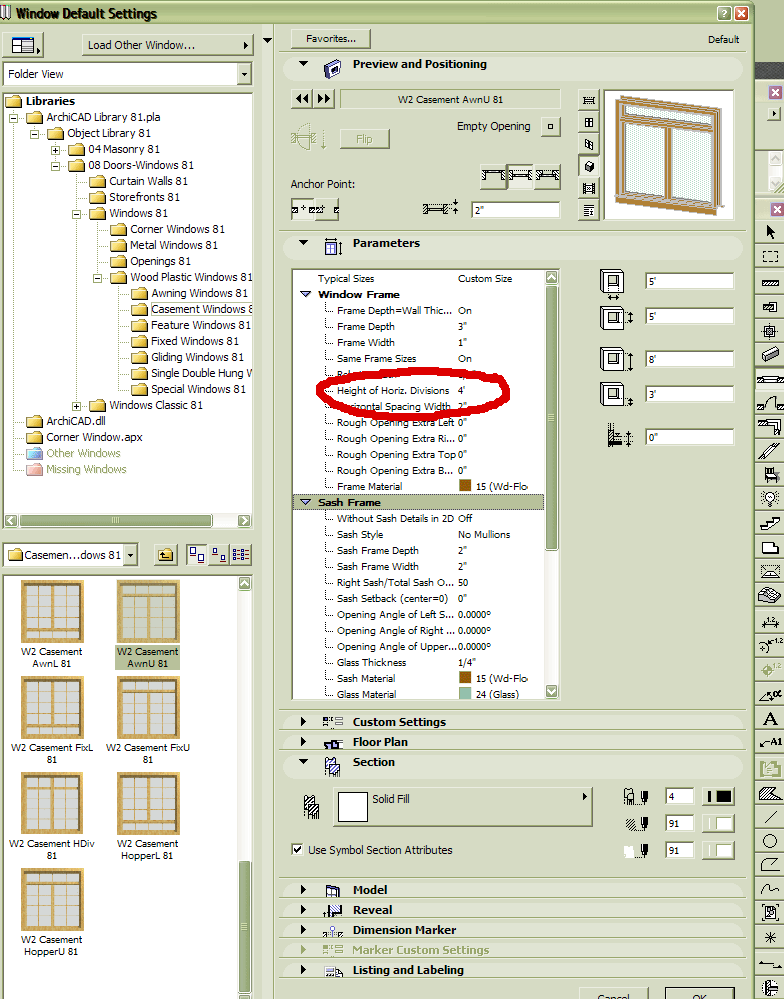
Task: Collapse the Window Frame parameter group
Action: (306, 294)
